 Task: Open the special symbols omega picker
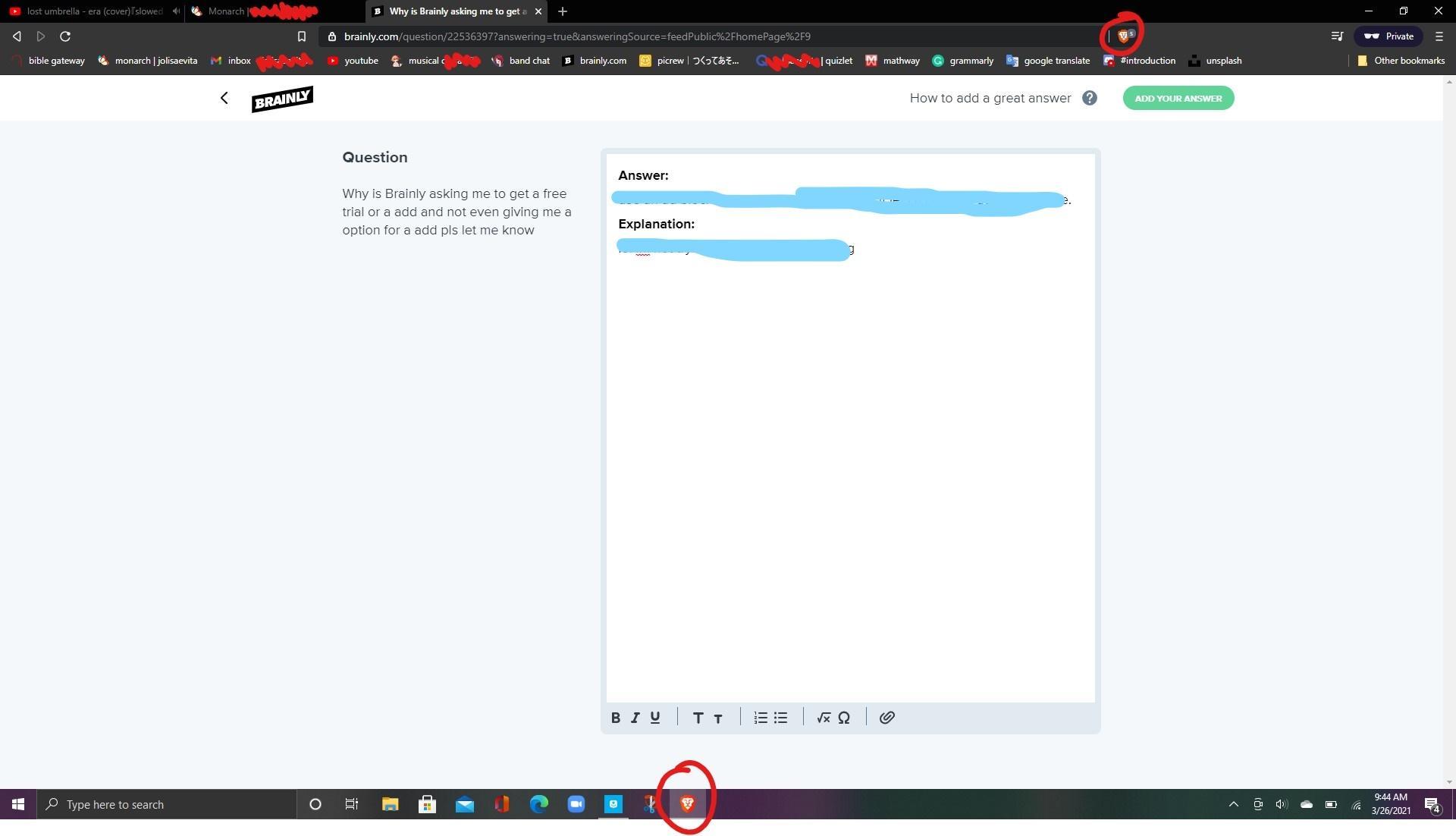point(843,718)
